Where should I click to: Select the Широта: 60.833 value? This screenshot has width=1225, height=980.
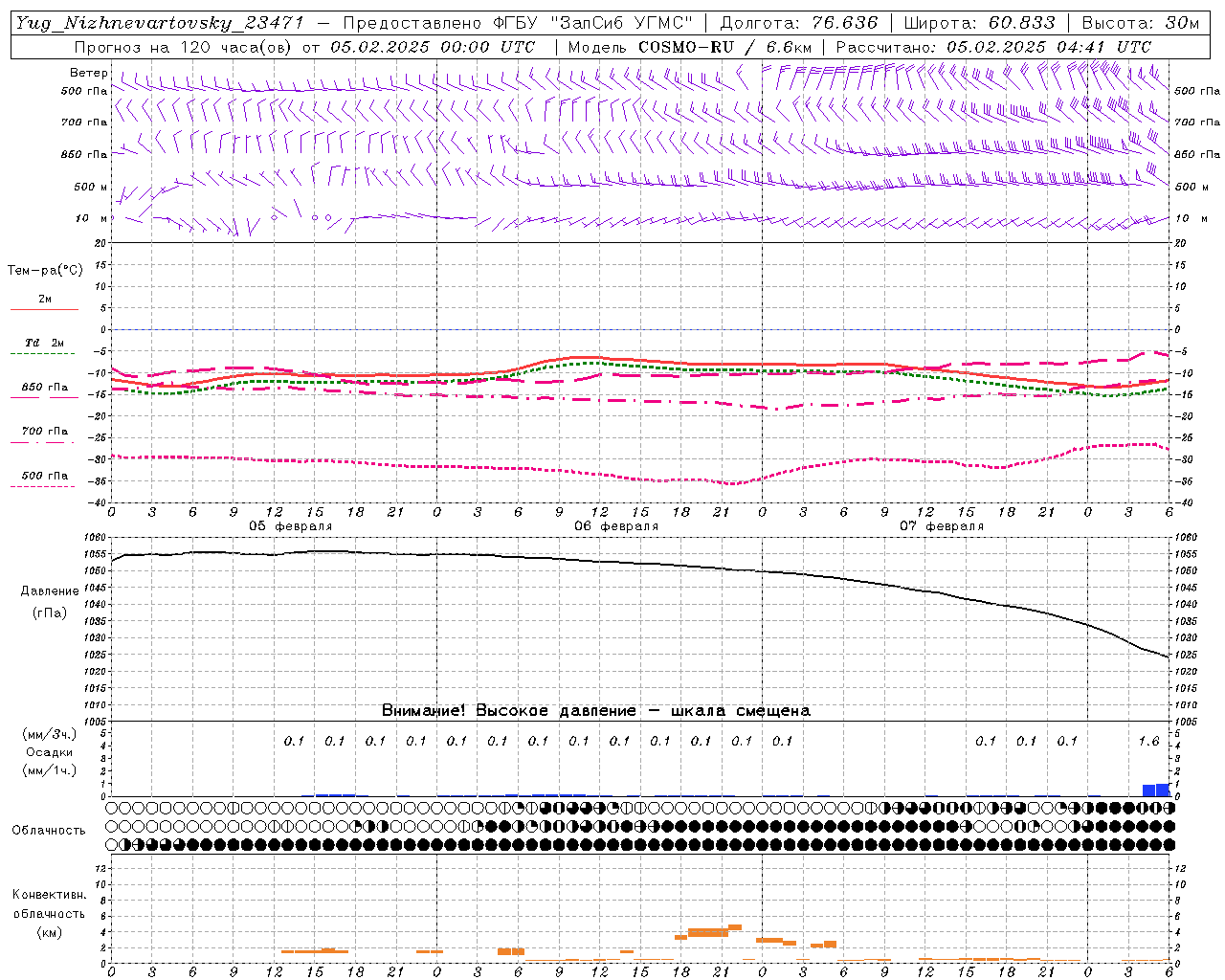[x=979, y=23]
